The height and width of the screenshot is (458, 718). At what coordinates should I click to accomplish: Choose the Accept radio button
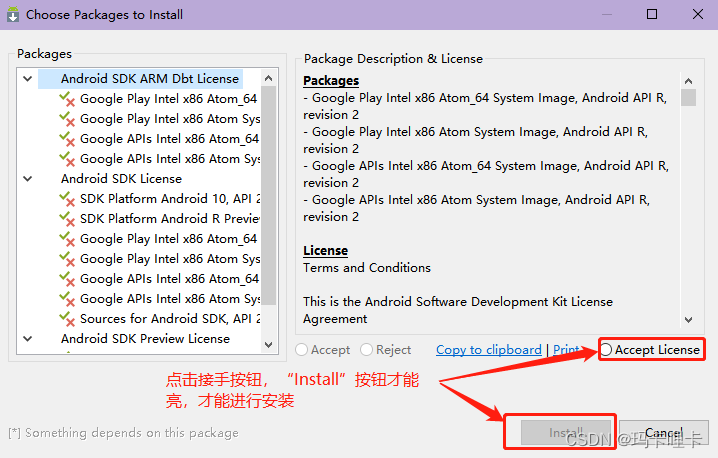click(323, 350)
